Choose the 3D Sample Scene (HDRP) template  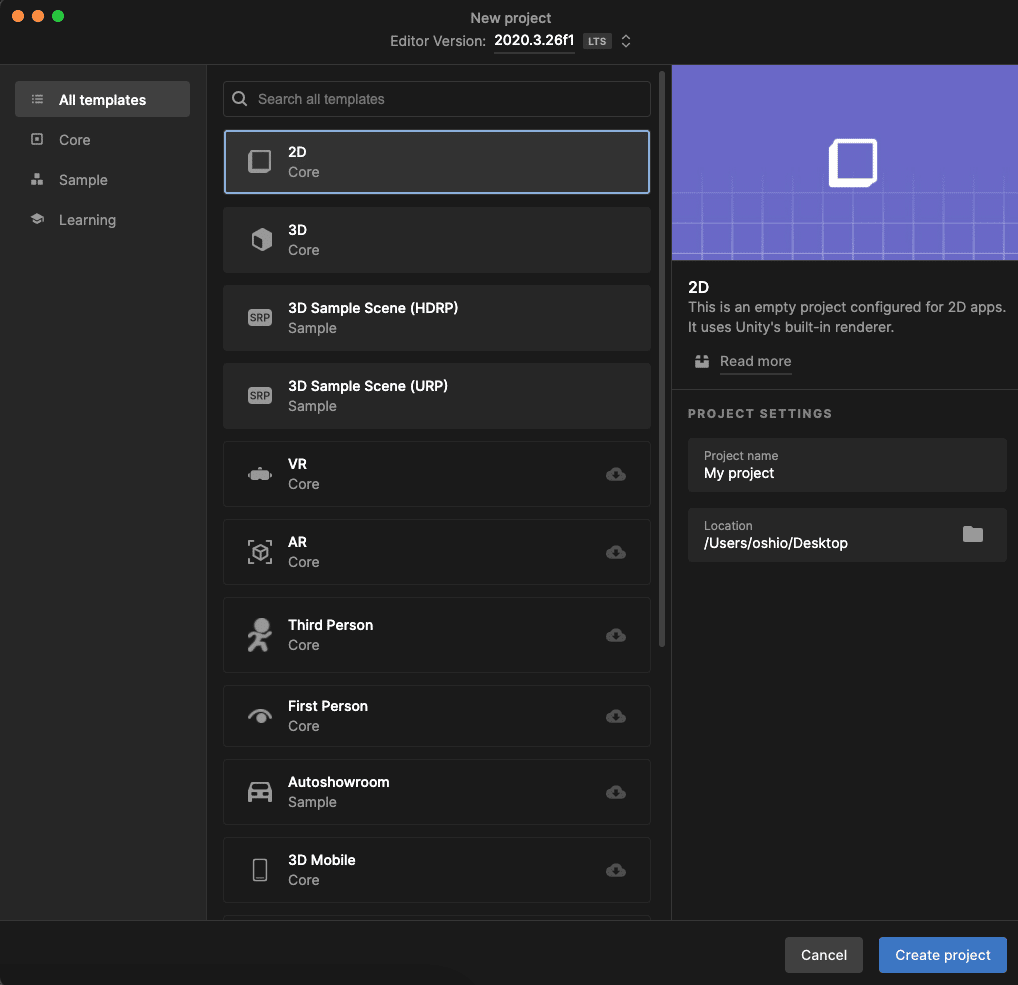pos(437,318)
